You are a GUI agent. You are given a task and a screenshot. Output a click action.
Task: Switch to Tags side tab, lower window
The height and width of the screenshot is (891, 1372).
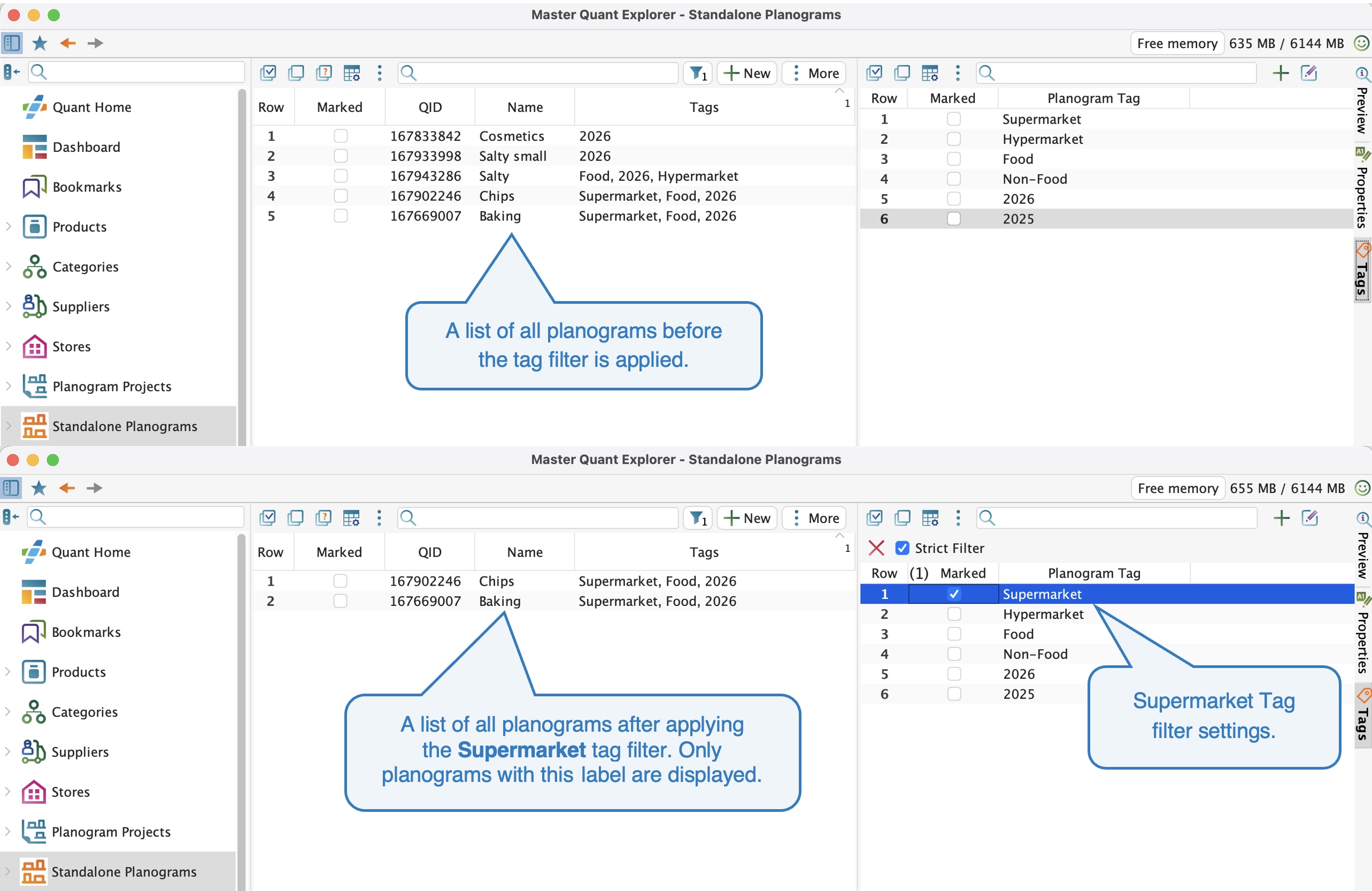coord(1363,715)
